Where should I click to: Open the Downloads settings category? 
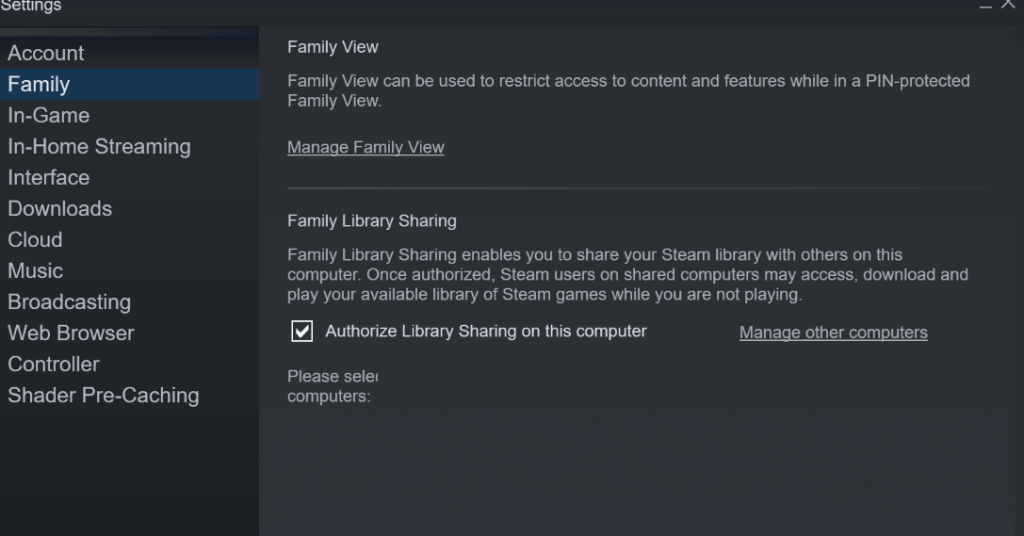tap(60, 208)
